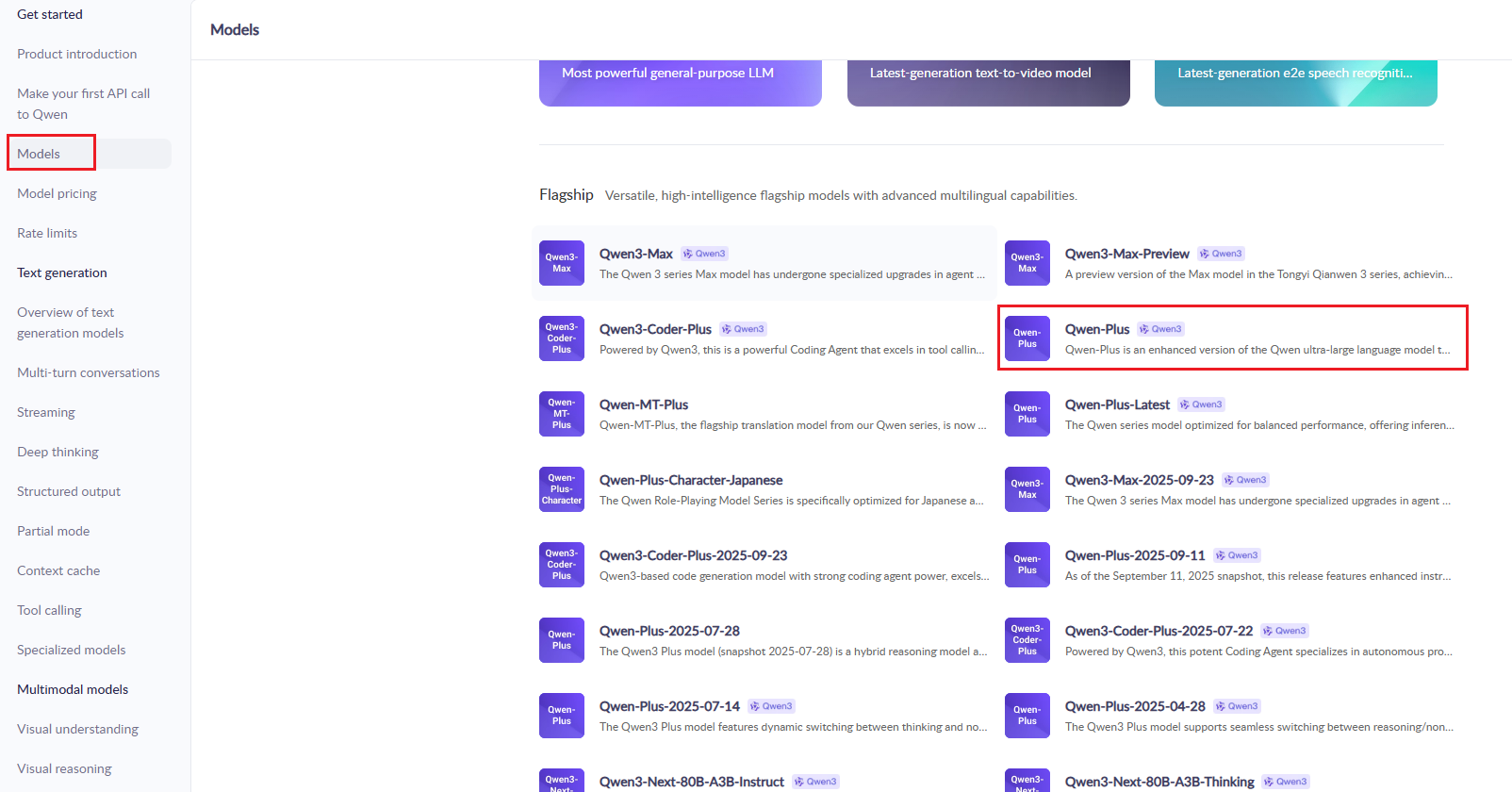Click the Qwen-Plus-2025-07-28 model title
The width and height of the screenshot is (1512, 792).
(669, 631)
